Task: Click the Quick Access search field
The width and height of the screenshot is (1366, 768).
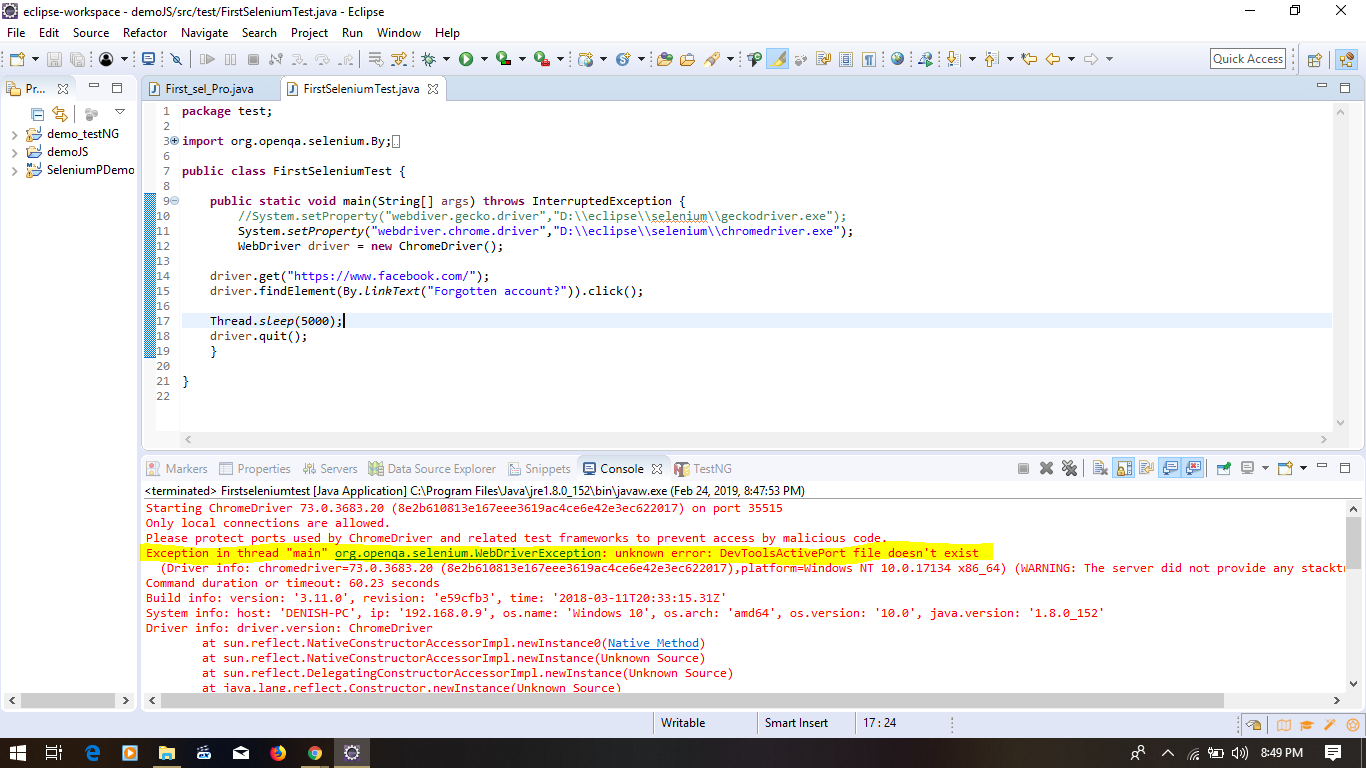Action: click(x=1248, y=59)
